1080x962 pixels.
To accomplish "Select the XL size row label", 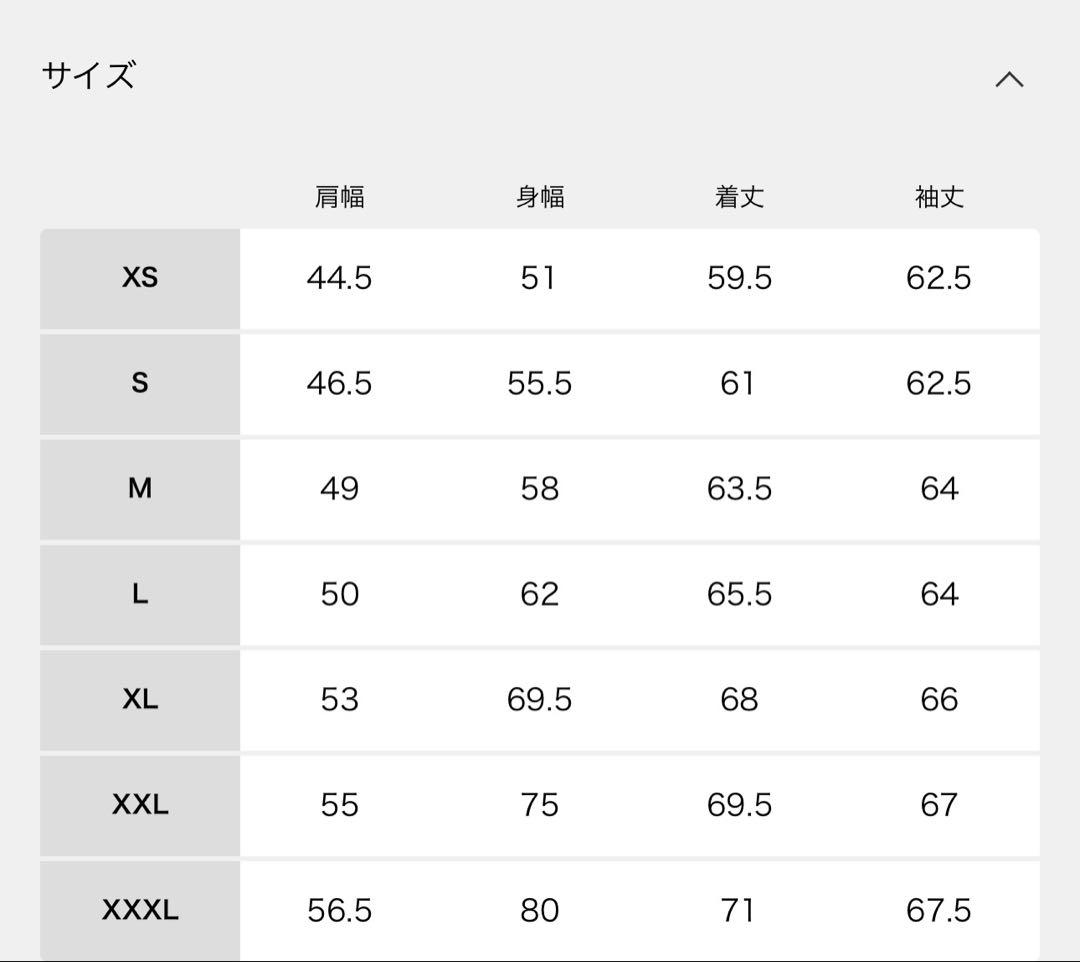I will coord(140,700).
